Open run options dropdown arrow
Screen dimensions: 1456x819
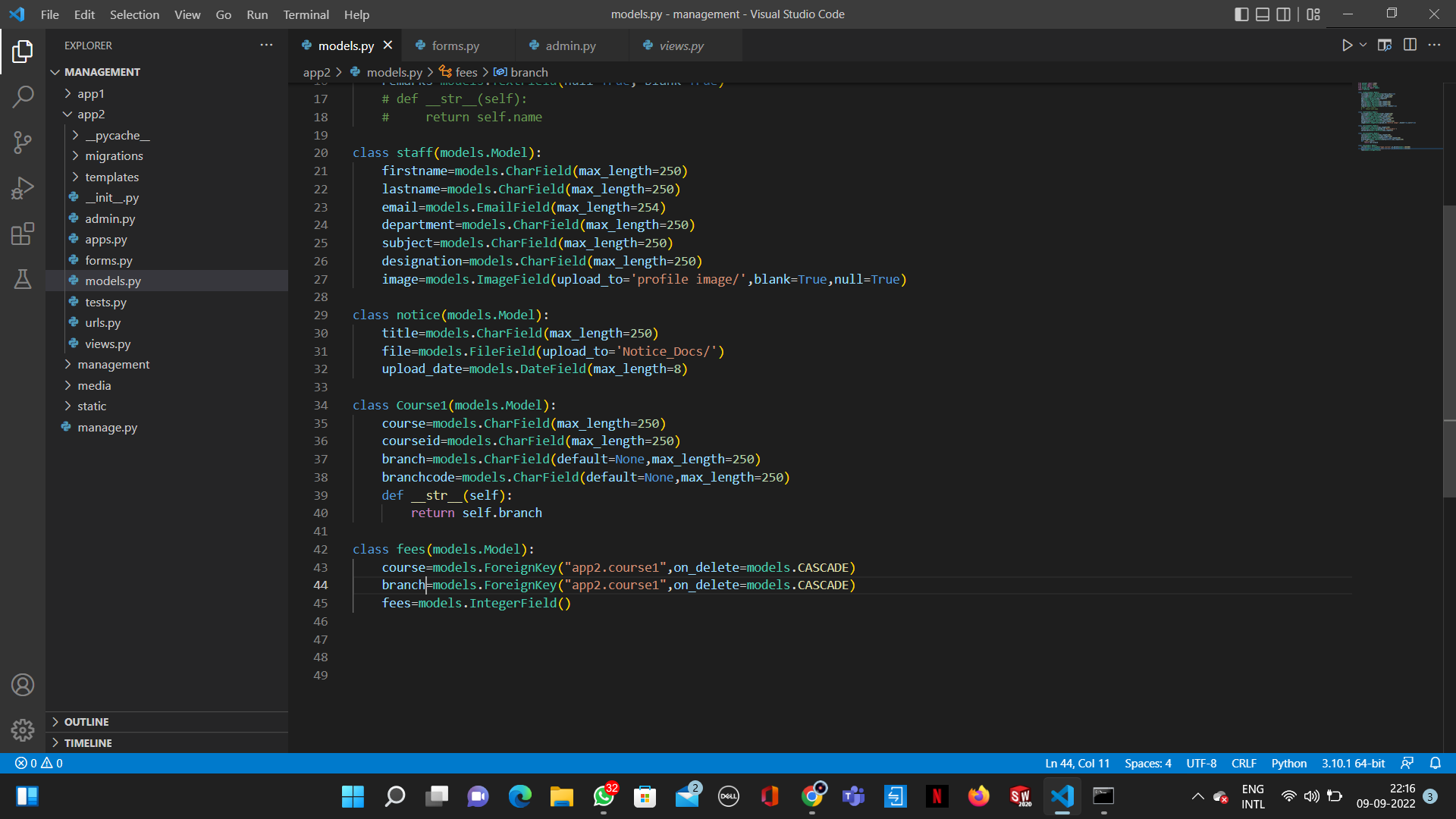click(1363, 45)
